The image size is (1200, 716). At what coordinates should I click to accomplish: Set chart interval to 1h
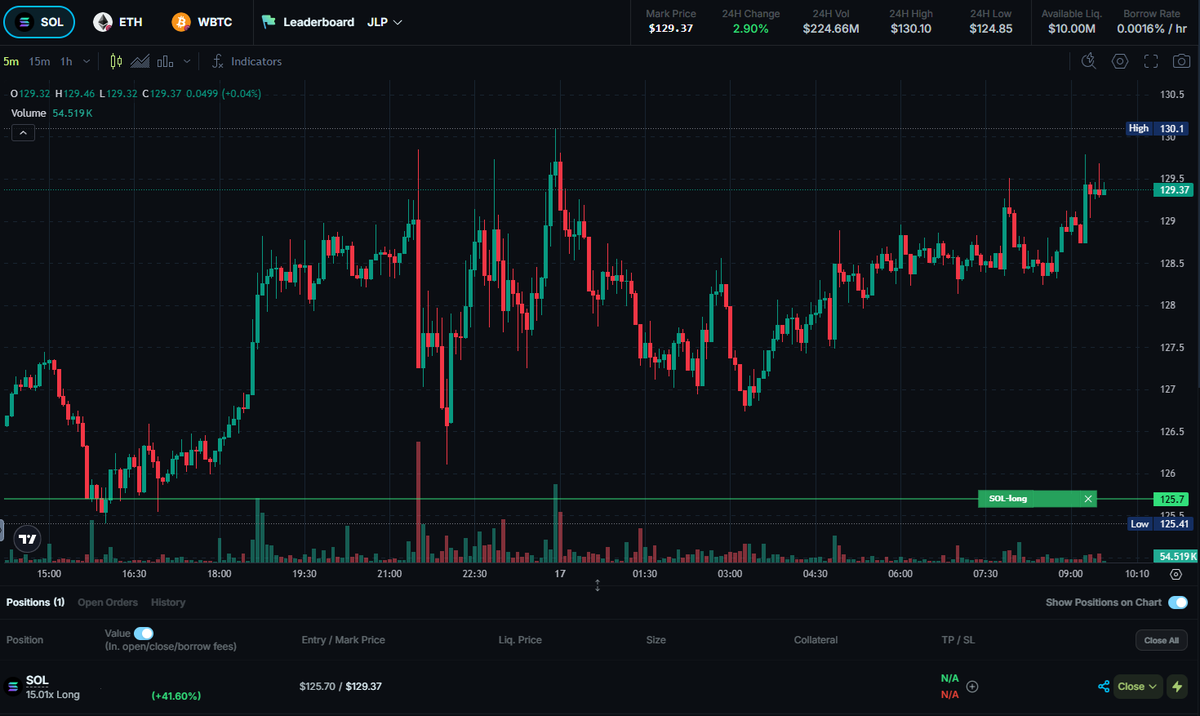67,61
